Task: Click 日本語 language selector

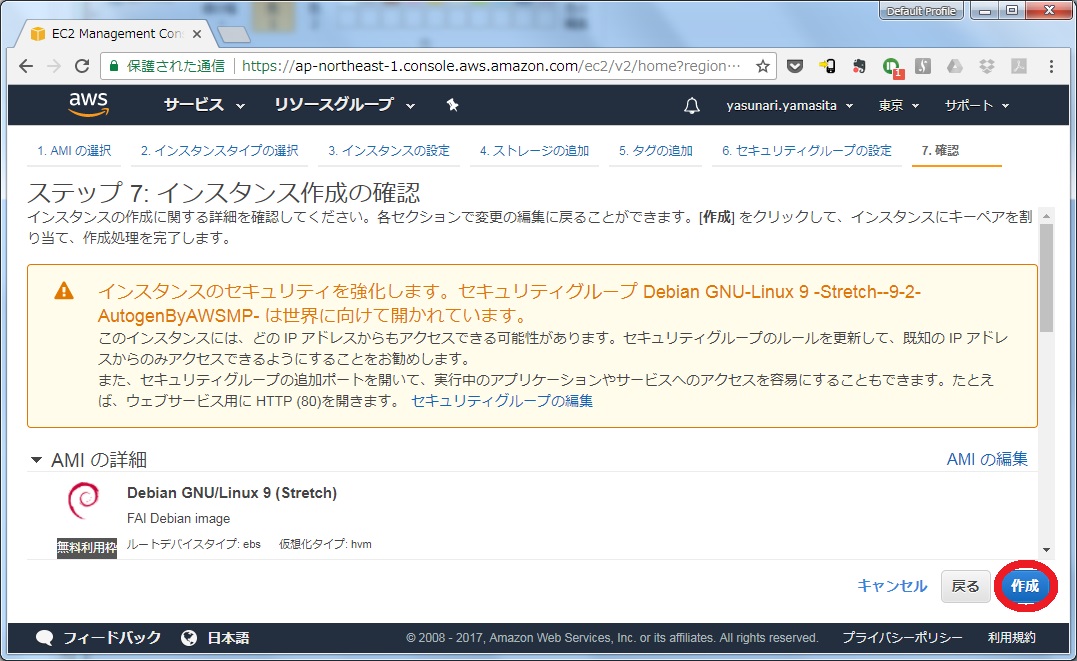Action: tap(228, 638)
